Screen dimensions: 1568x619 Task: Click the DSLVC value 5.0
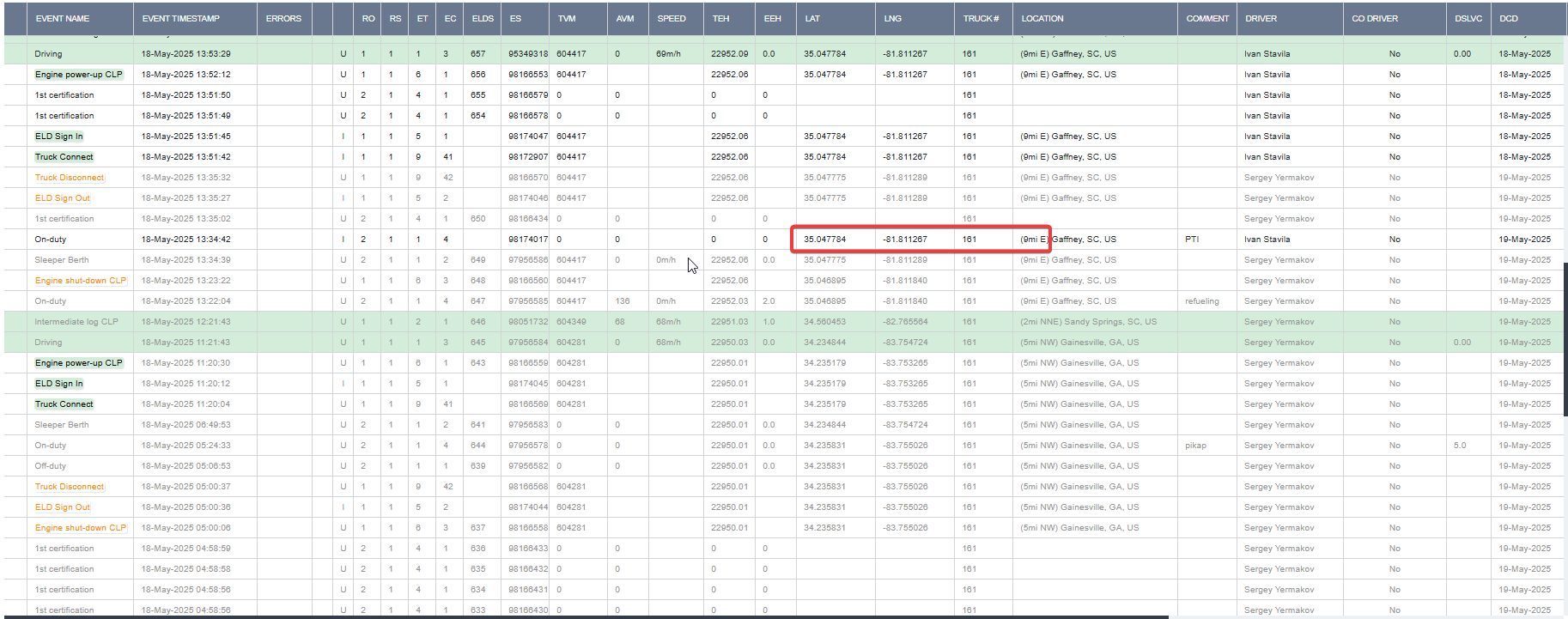coord(1460,446)
